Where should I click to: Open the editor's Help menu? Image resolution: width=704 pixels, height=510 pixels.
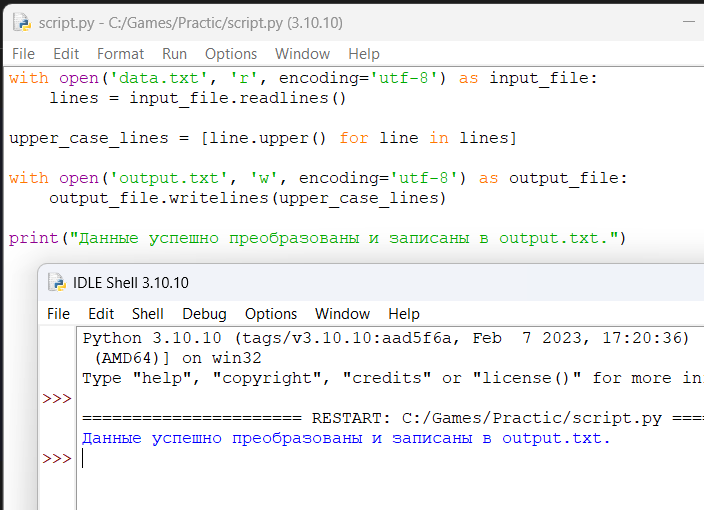click(x=364, y=54)
